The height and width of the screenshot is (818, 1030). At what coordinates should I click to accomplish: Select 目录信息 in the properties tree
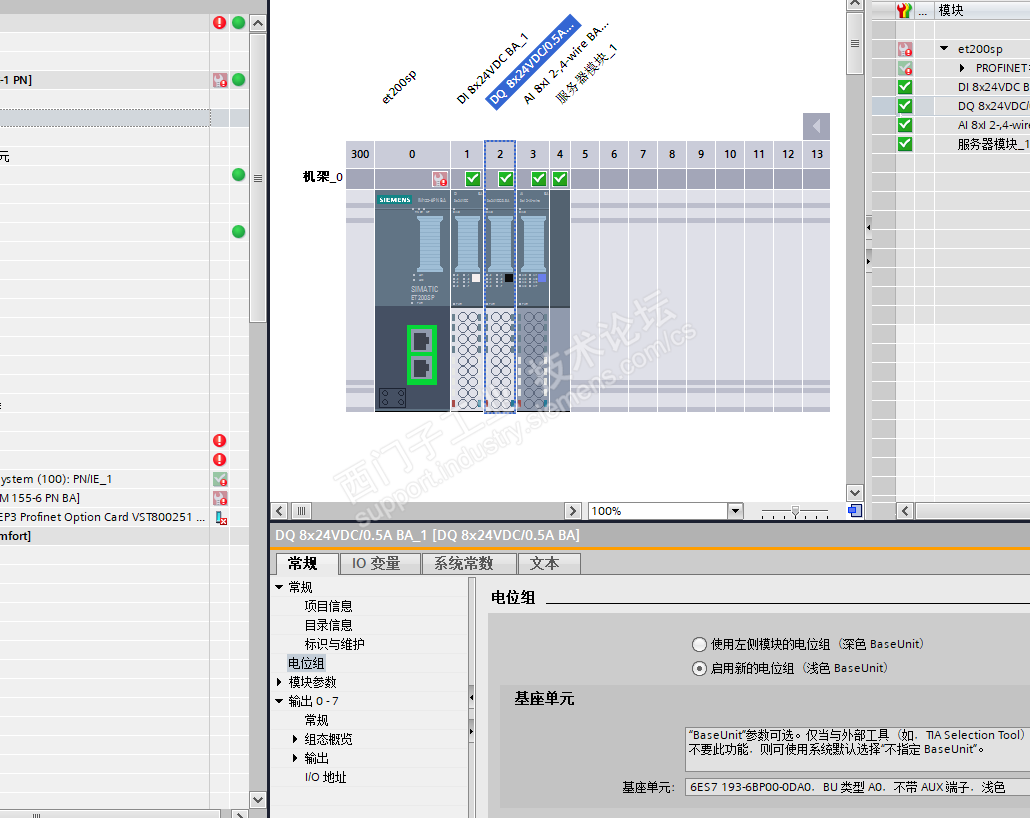(328, 625)
